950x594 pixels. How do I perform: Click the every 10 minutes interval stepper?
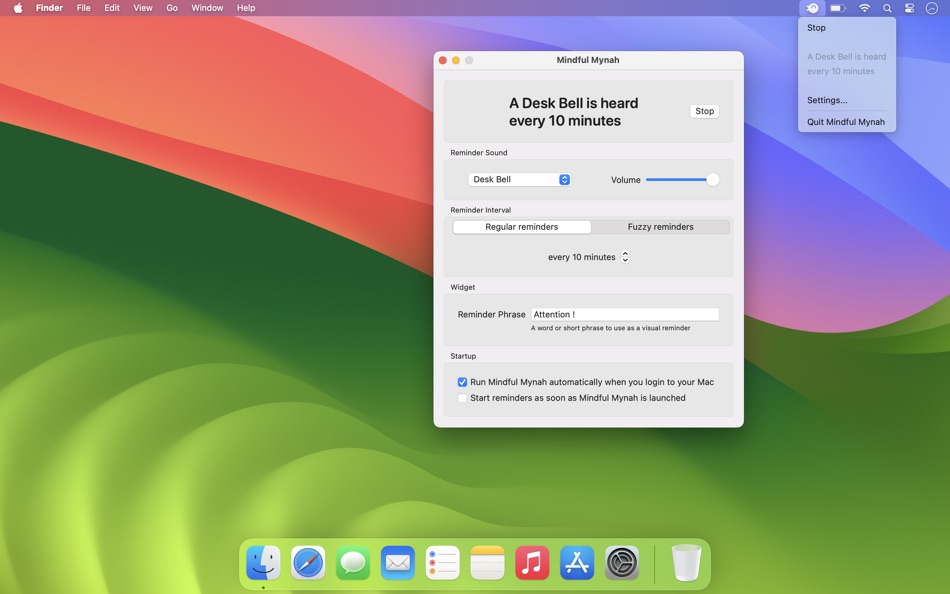[x=625, y=257]
